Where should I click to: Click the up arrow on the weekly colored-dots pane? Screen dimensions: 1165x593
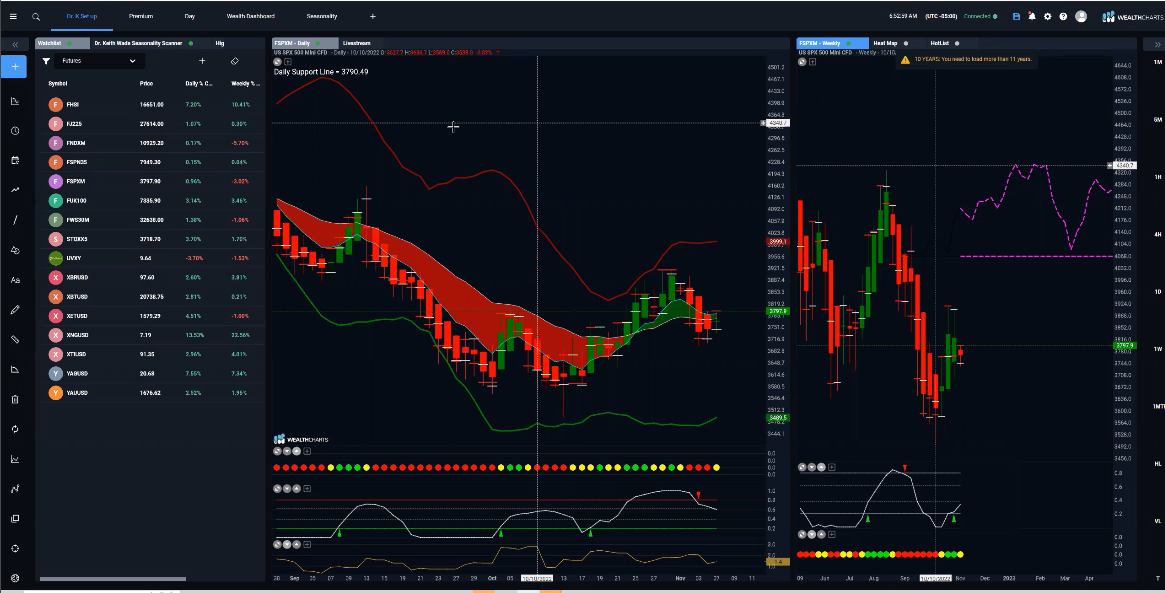pyautogui.click(x=821, y=534)
